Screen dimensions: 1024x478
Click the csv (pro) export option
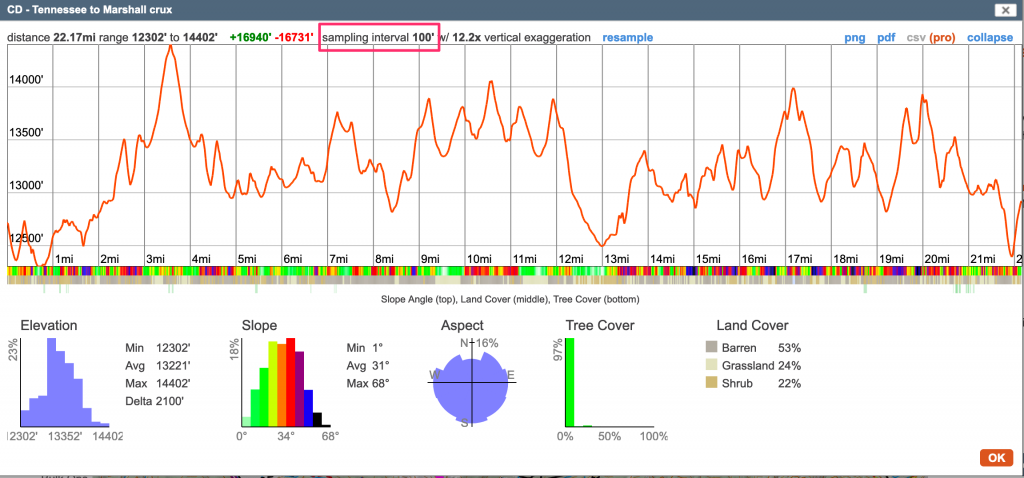coord(930,37)
